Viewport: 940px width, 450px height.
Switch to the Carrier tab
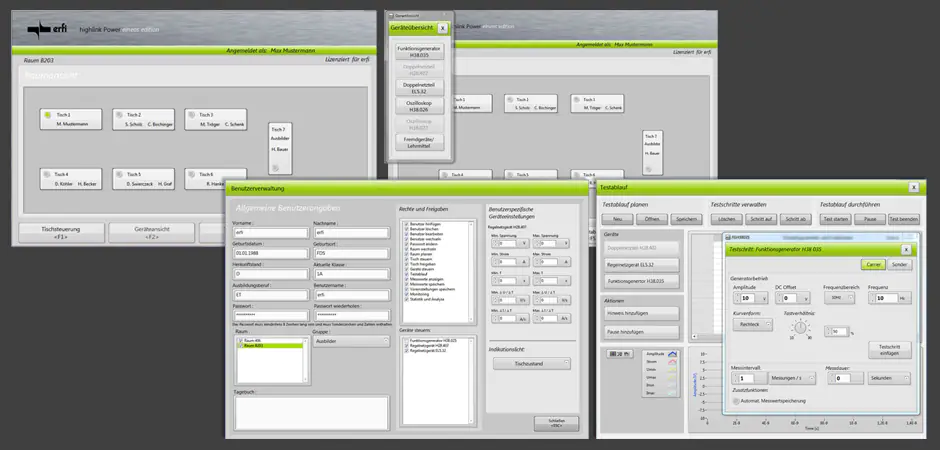874,264
